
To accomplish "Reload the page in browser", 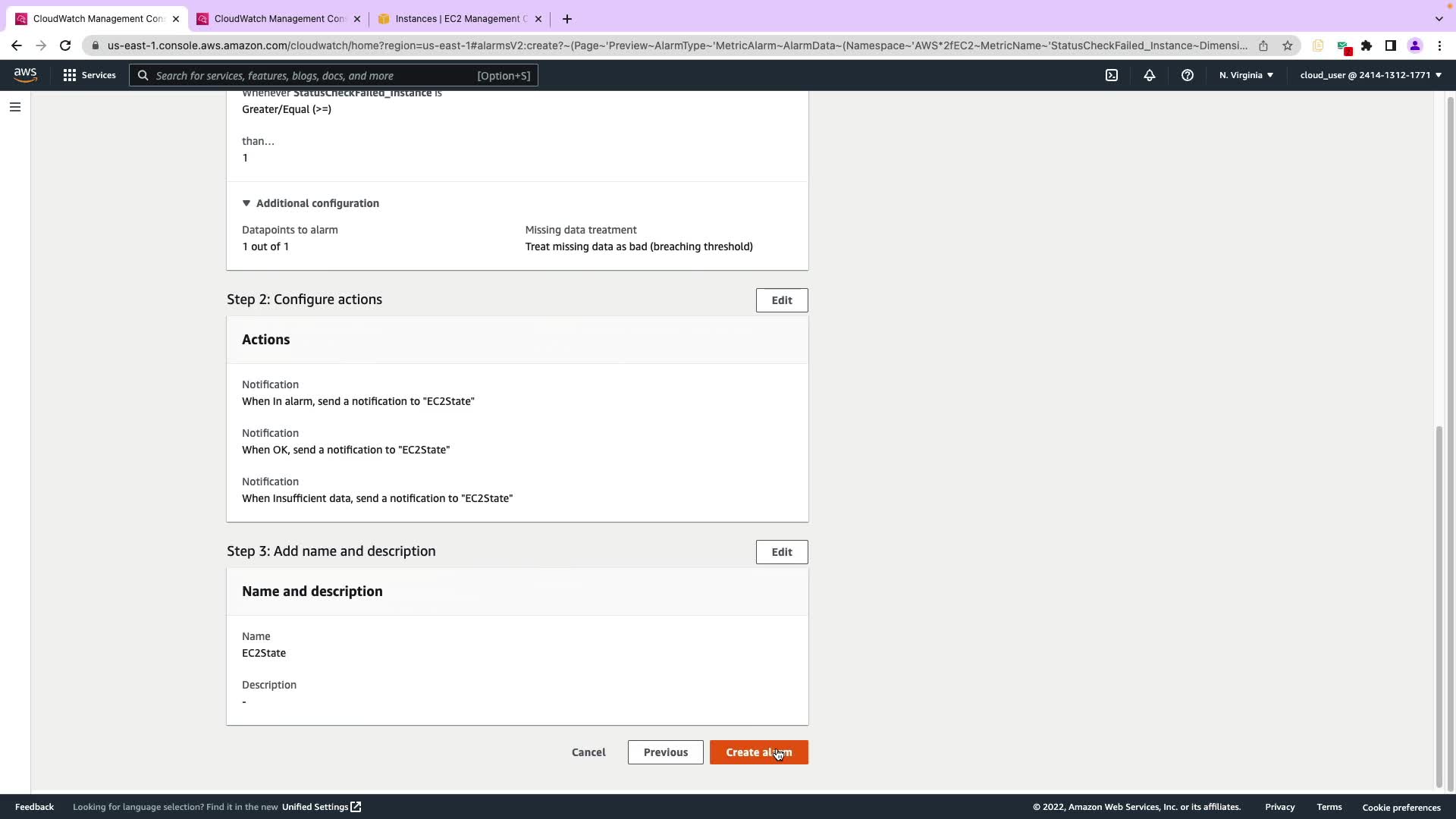I will pos(65,45).
